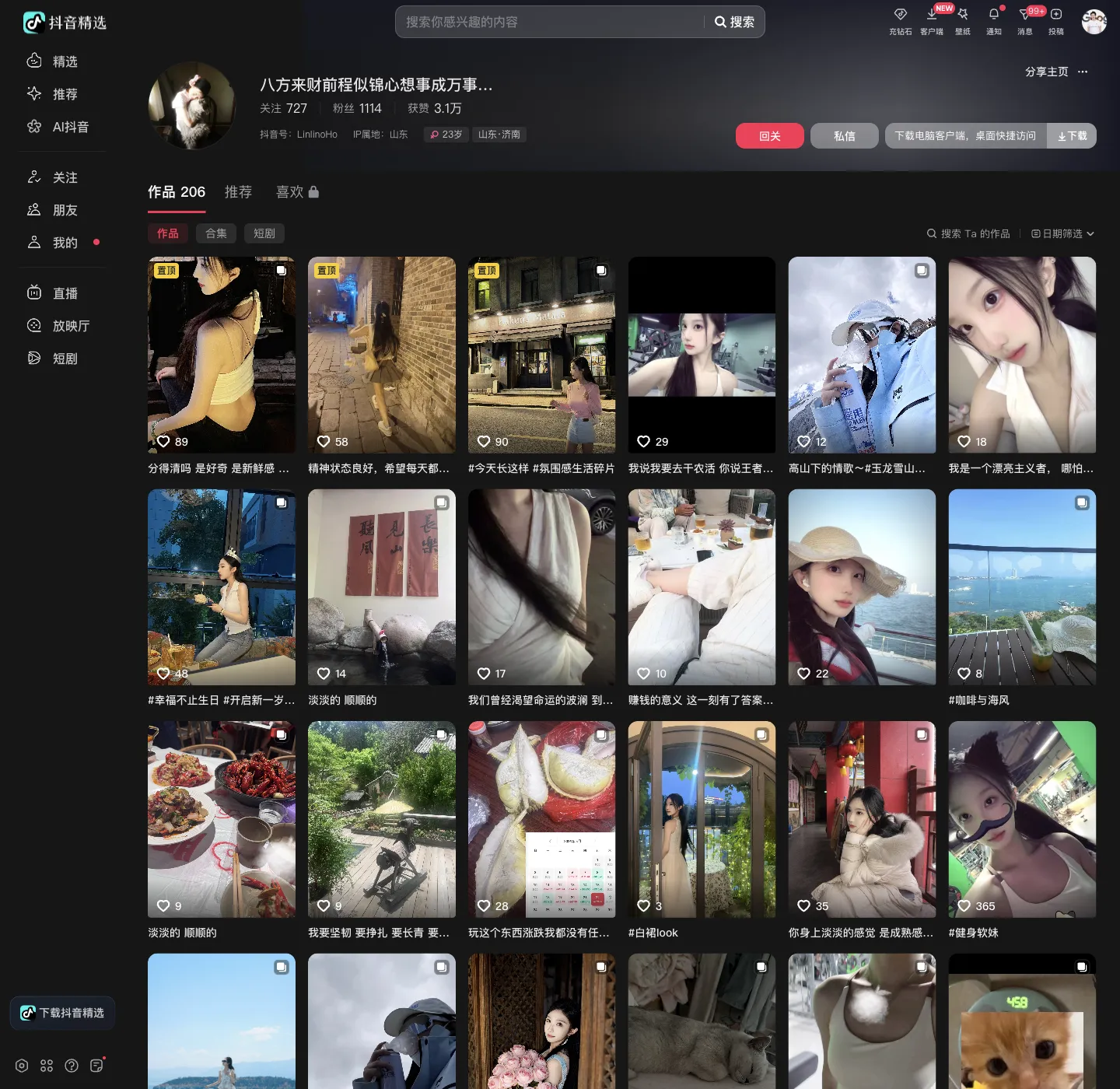Open video #白裙look
The width and height of the screenshot is (1120, 1089).
click(x=702, y=820)
